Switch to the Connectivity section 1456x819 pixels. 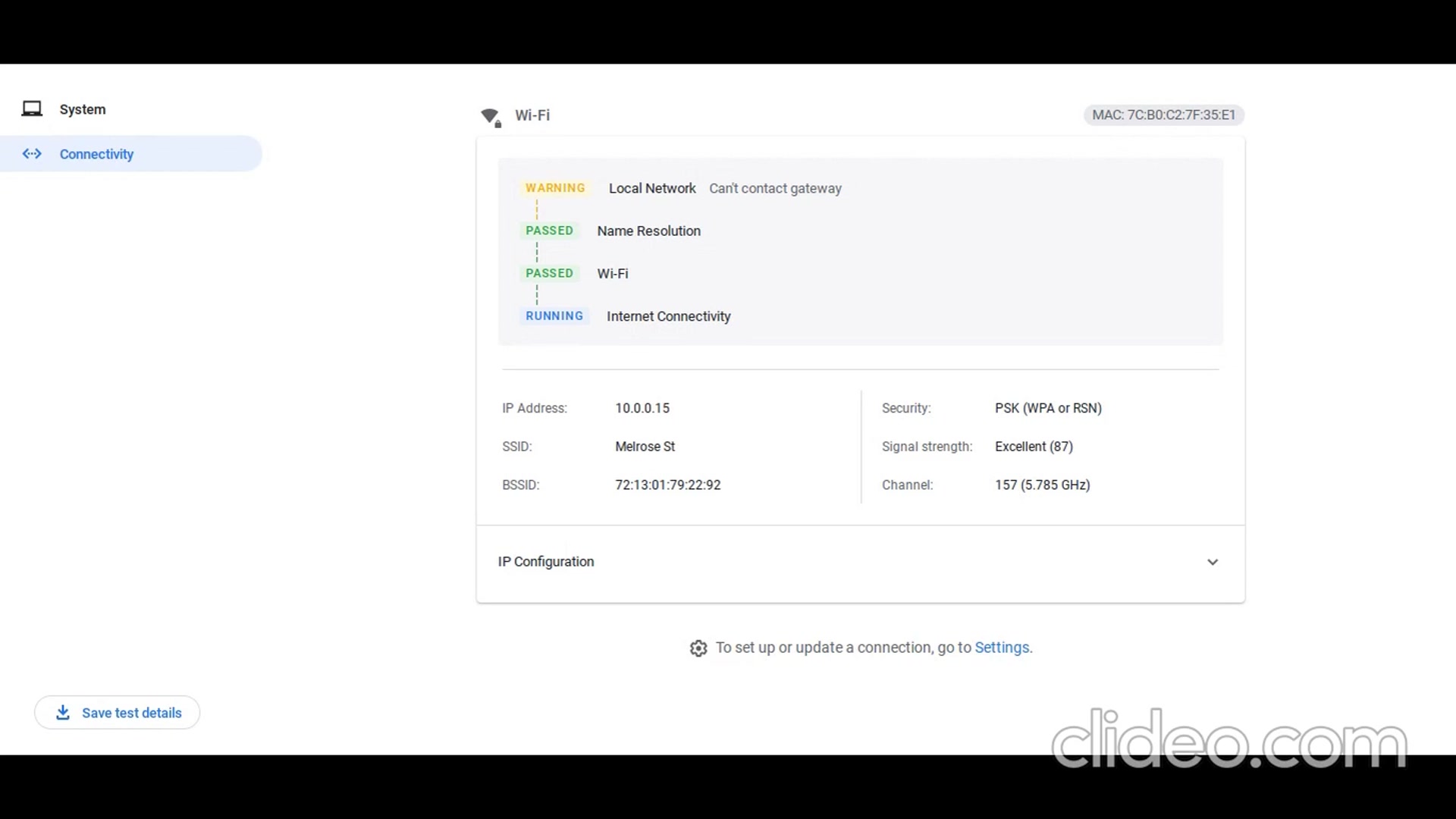pos(96,154)
